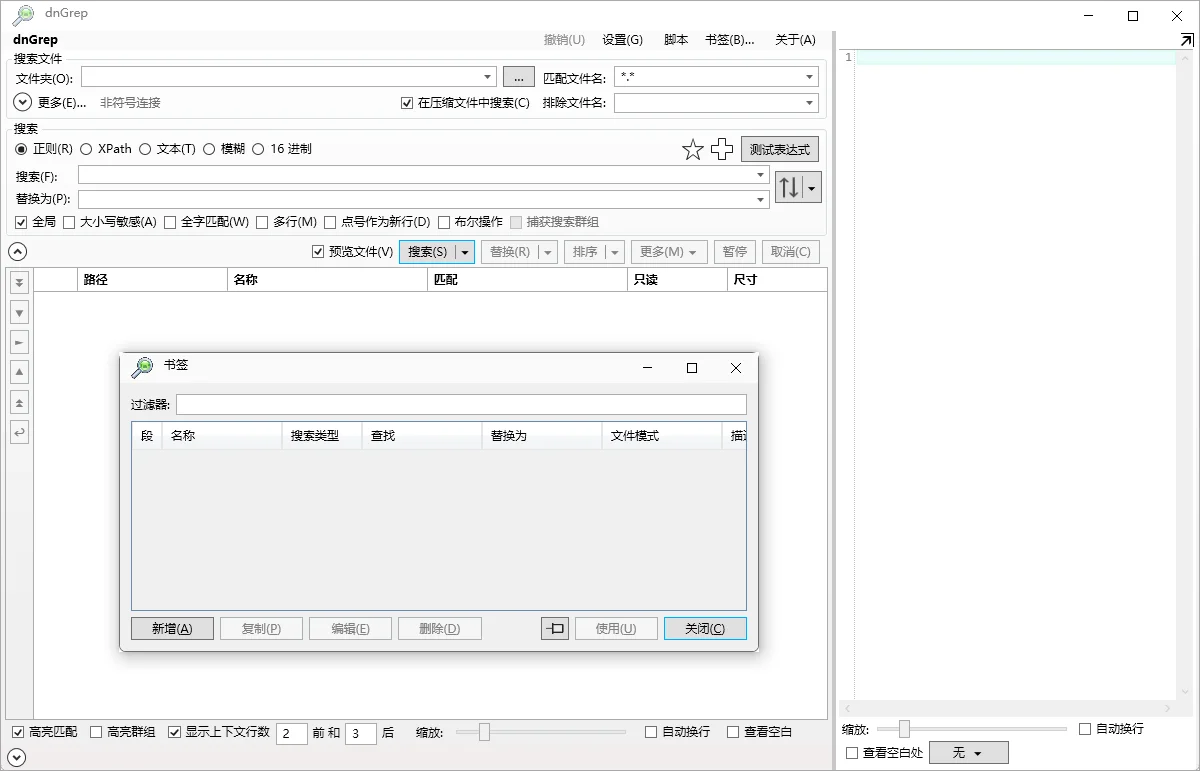The width and height of the screenshot is (1200, 771).
Task: Toggle 在压缩文件中搜索(C) checkbox
Action: (407, 103)
